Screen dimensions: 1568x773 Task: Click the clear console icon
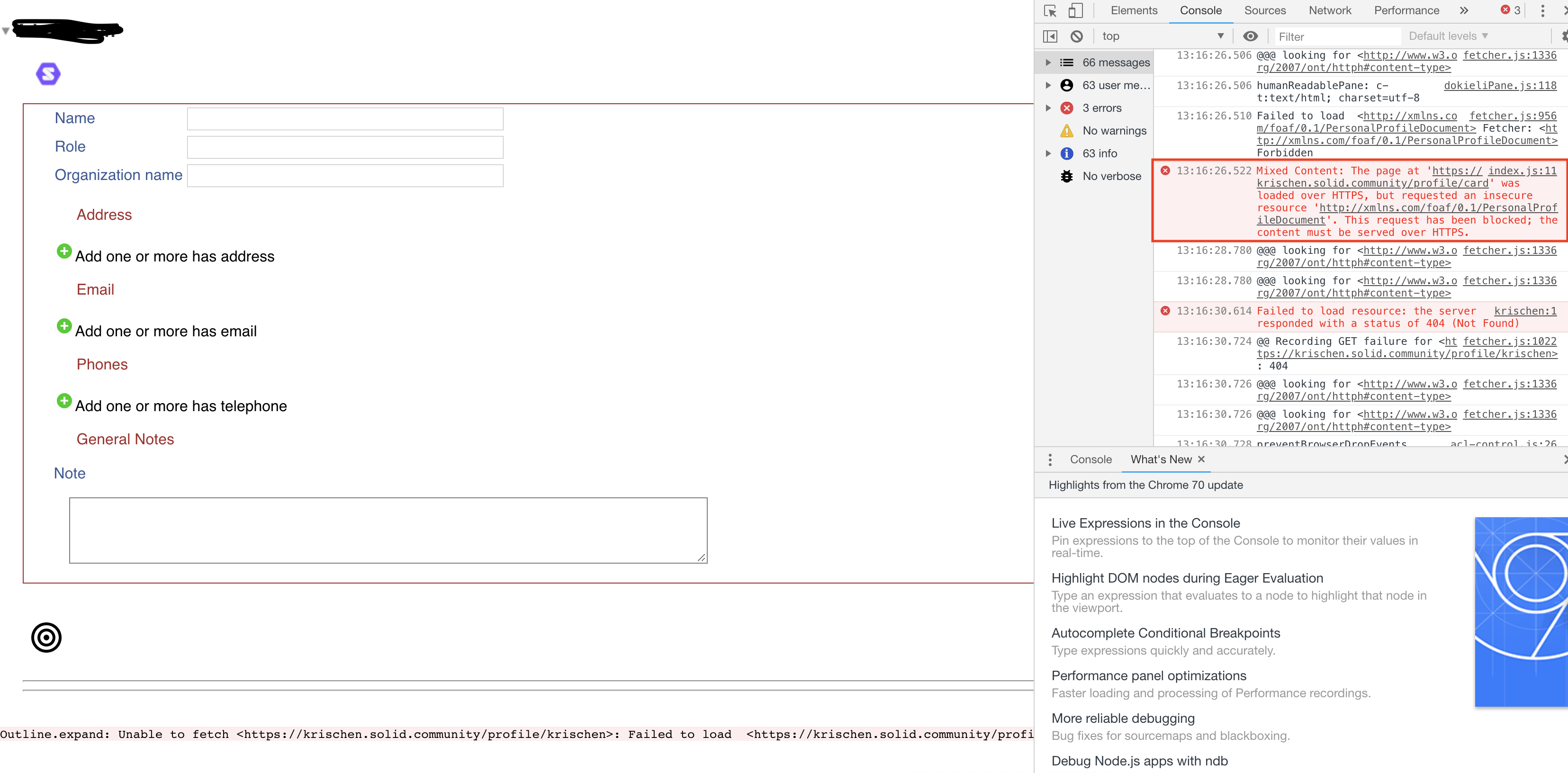1076,36
